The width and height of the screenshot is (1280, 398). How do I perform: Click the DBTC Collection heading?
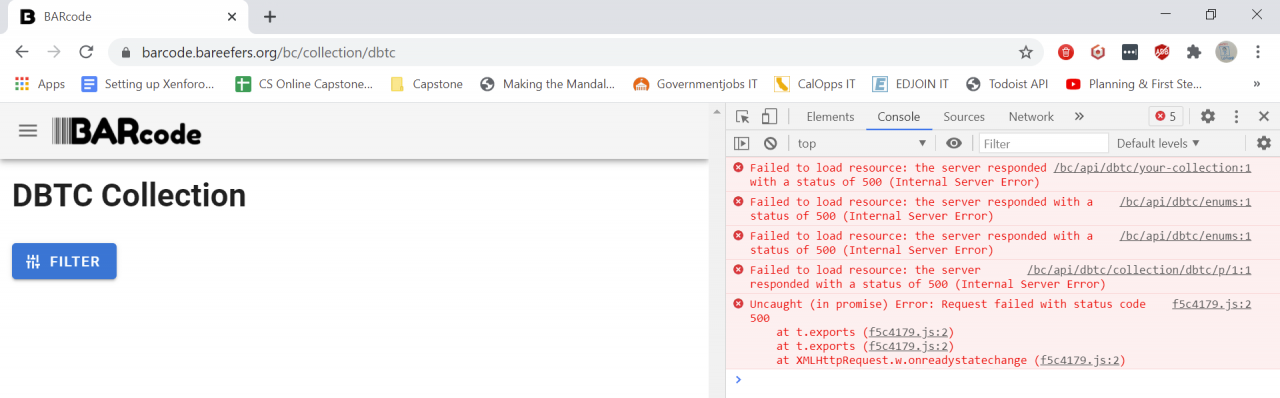point(129,196)
